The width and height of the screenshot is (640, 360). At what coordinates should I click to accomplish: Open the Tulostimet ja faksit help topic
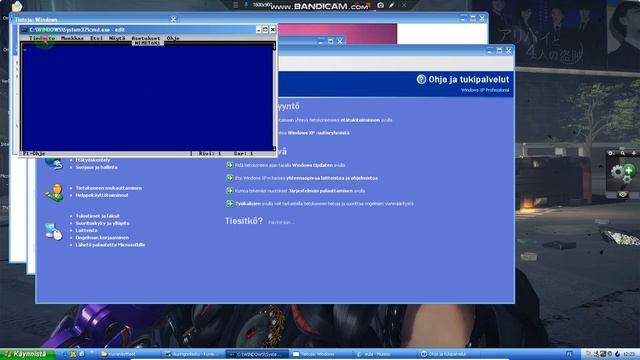(x=98, y=216)
